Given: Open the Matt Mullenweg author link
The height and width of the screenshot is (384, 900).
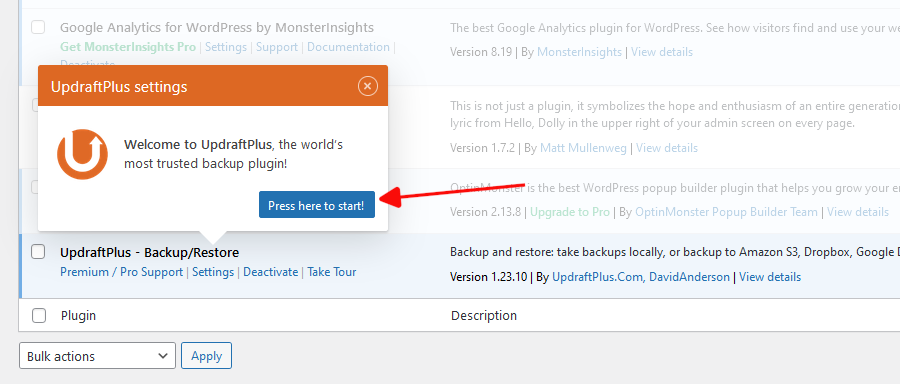Looking at the screenshot, I should (584, 148).
